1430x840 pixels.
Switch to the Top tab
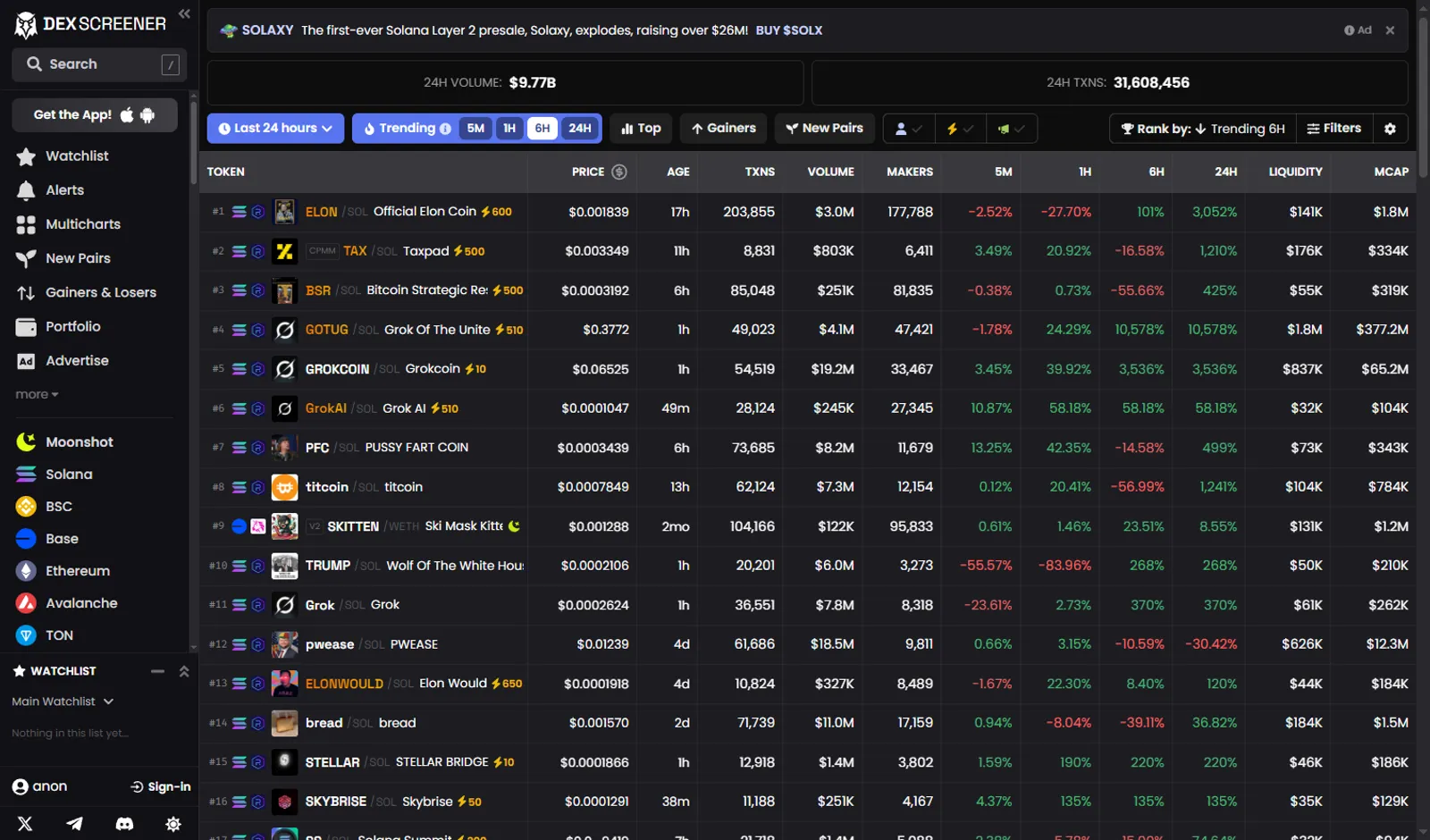pyautogui.click(x=641, y=129)
